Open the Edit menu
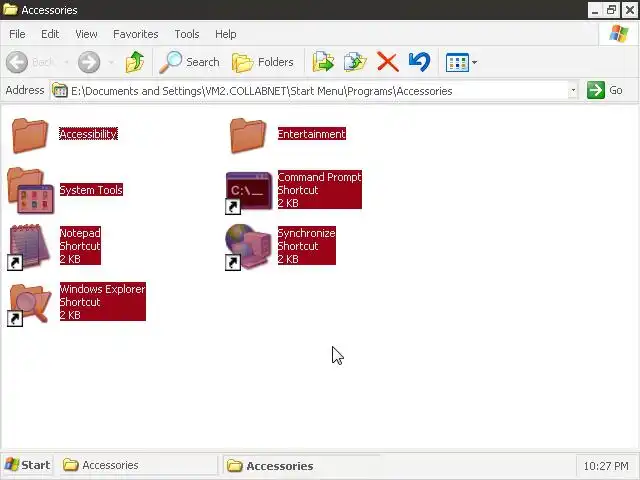Image resolution: width=640 pixels, height=480 pixels. coord(50,34)
